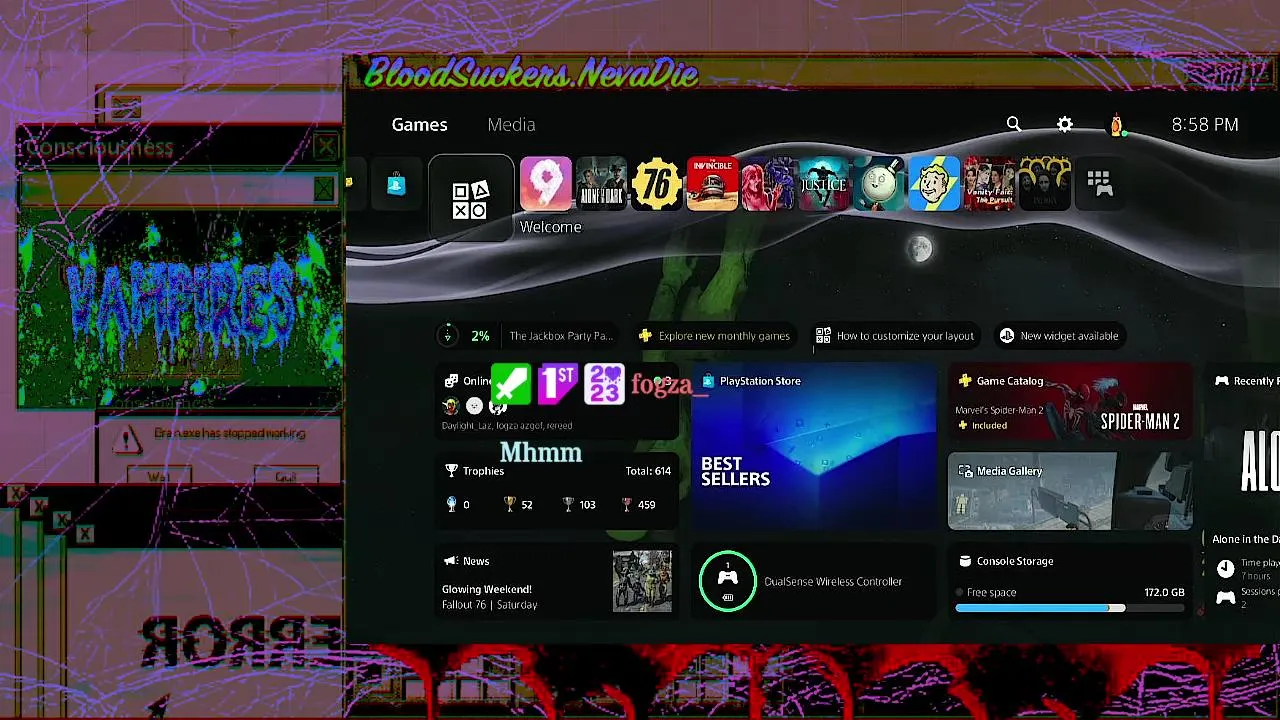Image resolution: width=1280 pixels, height=720 pixels.
Task: Open the Game Library grid icon
Action: (x=1100, y=184)
